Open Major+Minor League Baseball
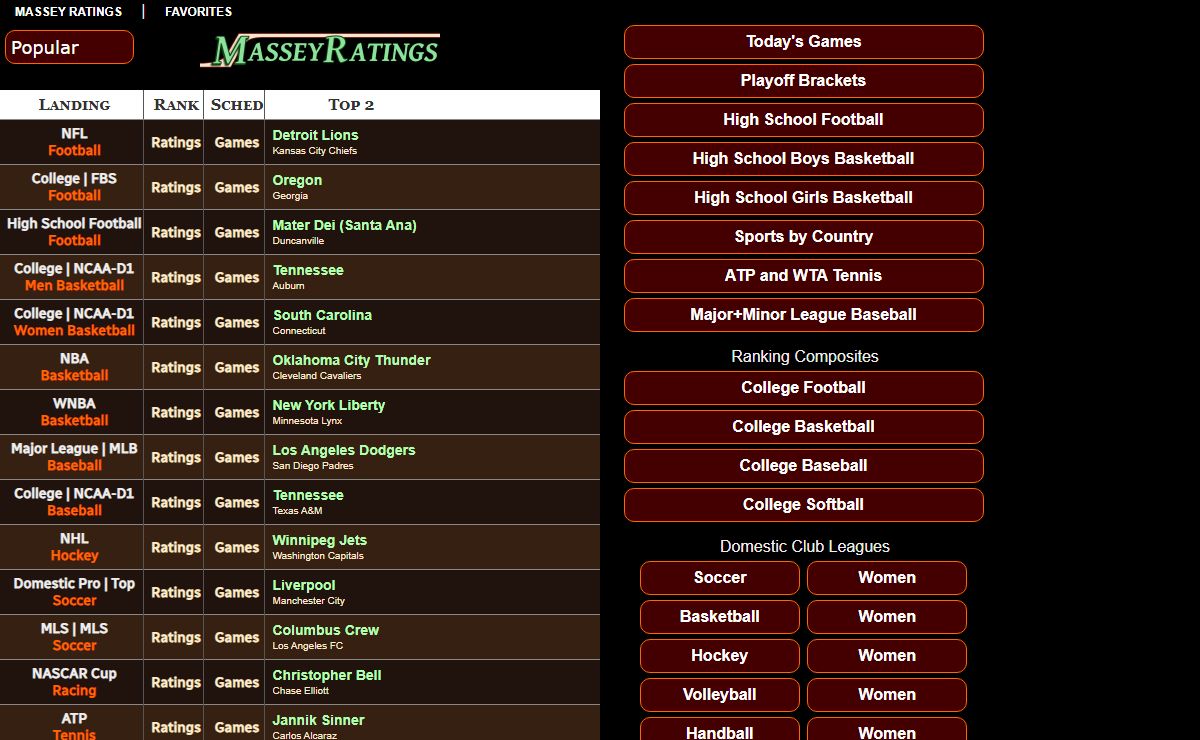The image size is (1200, 740). click(x=803, y=315)
